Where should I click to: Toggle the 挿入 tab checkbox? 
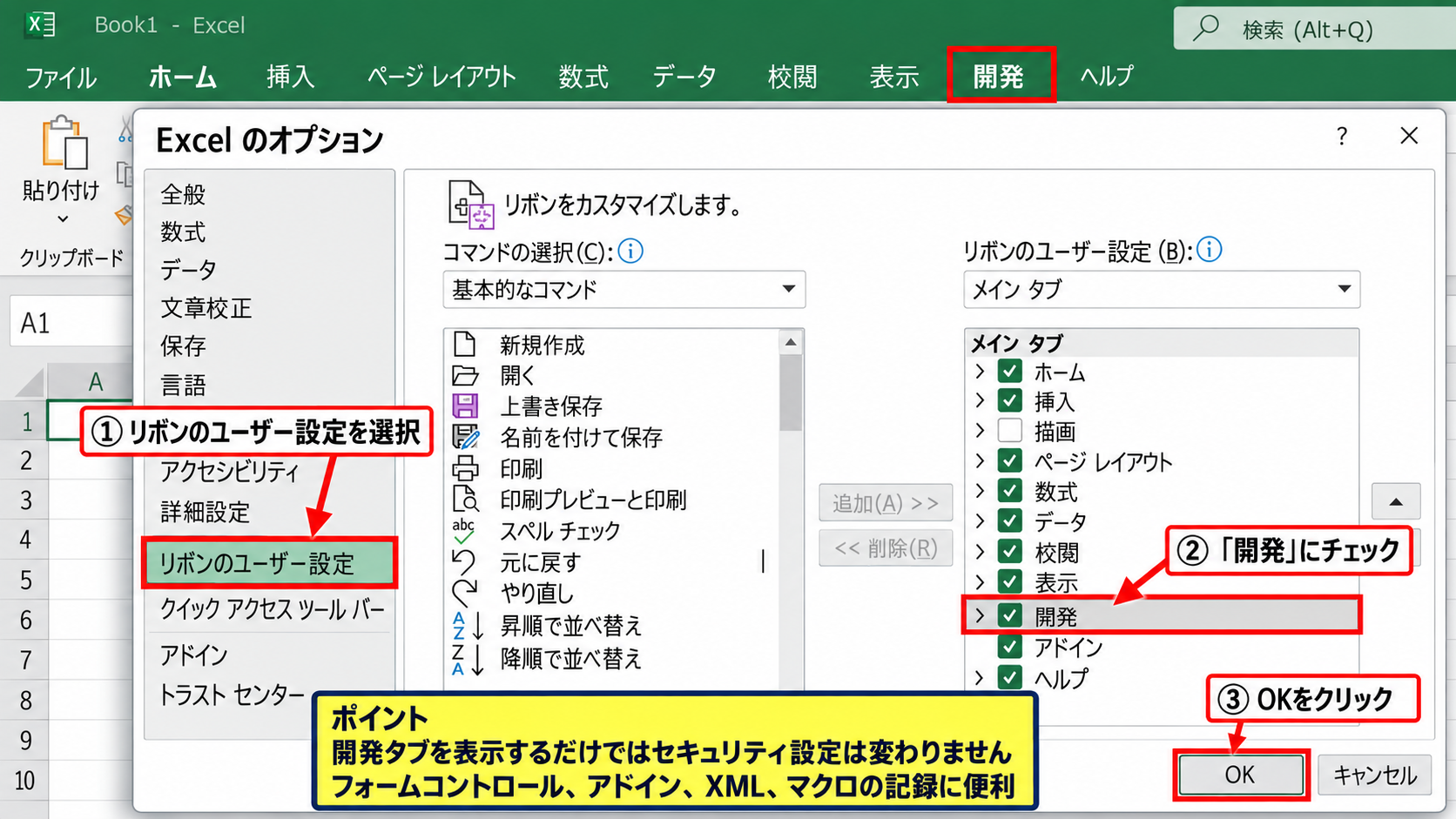1010,401
